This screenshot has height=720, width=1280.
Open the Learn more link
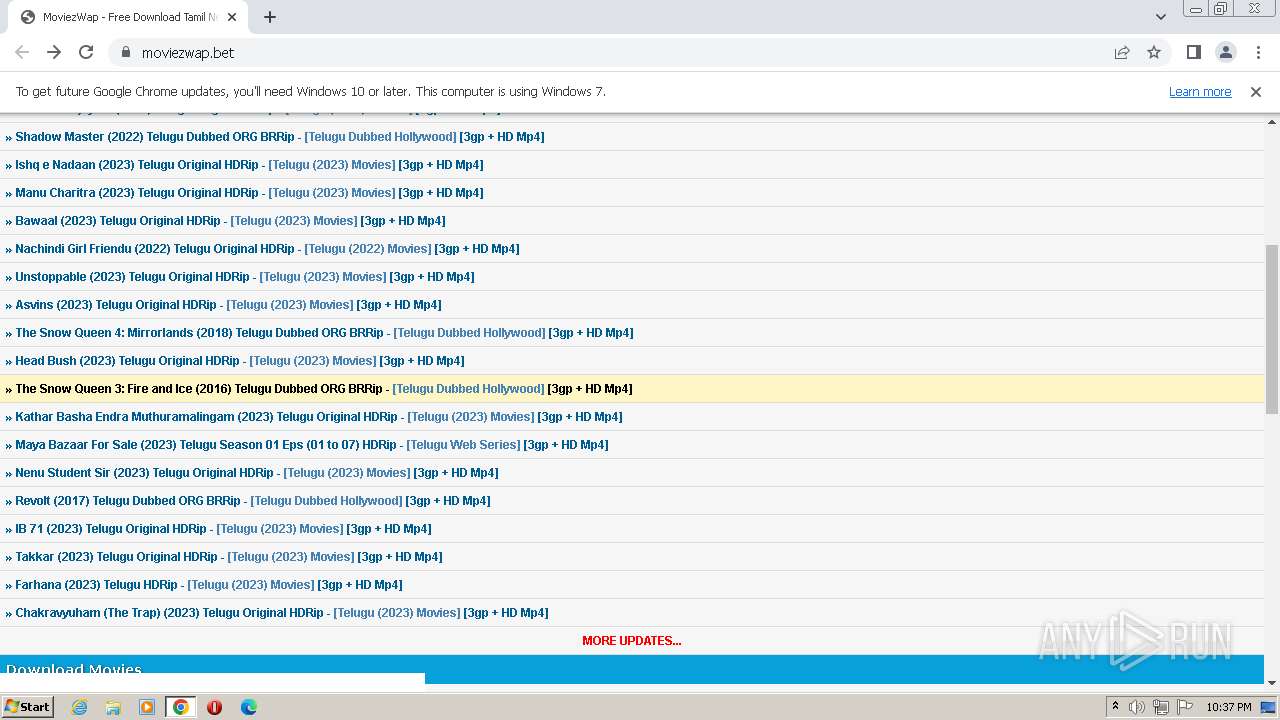1200,91
